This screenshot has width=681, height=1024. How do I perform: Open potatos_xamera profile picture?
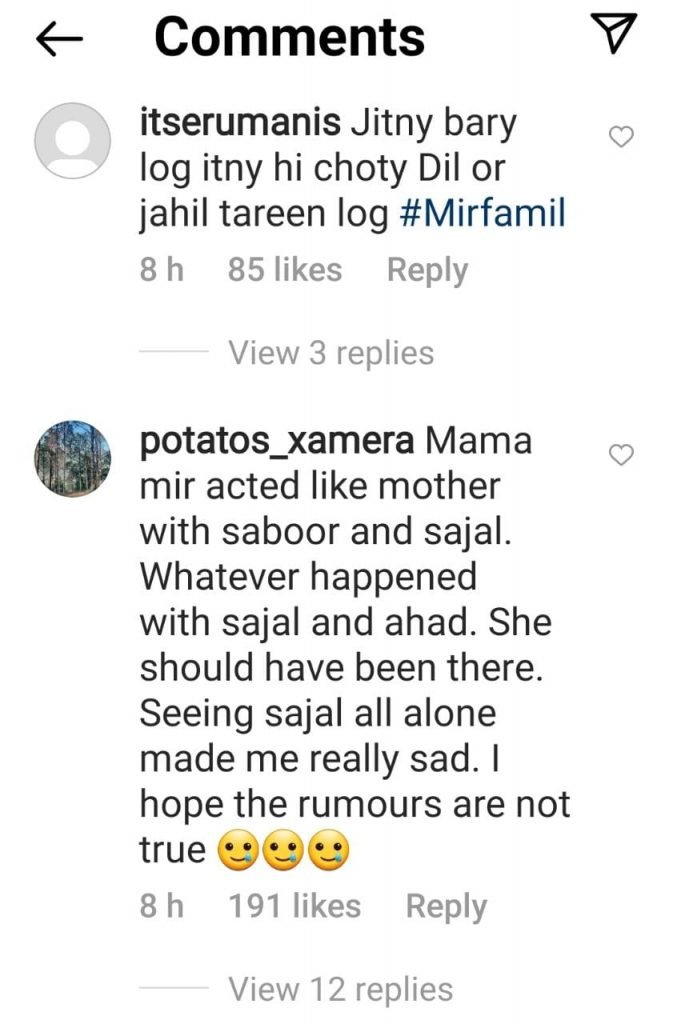tap(72, 458)
